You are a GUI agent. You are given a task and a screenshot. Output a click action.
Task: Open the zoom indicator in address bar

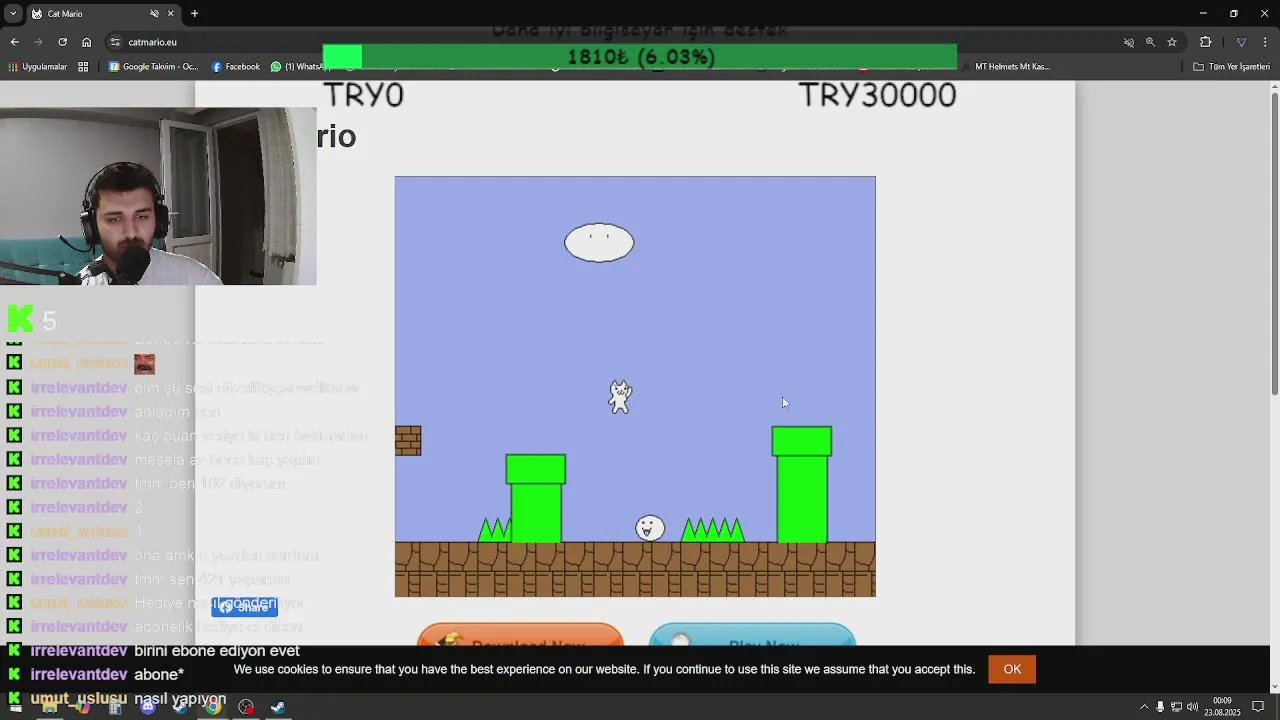(x=1150, y=42)
